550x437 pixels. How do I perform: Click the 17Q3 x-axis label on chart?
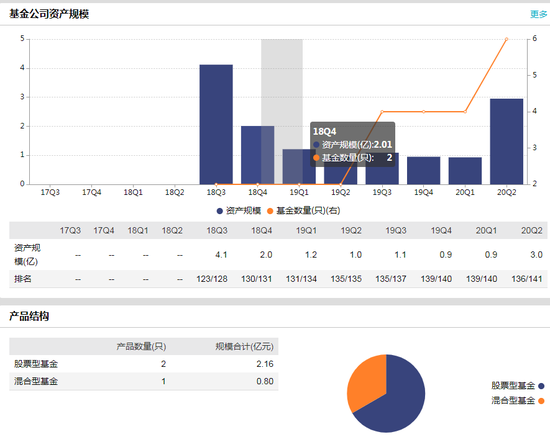pyautogui.click(x=50, y=193)
